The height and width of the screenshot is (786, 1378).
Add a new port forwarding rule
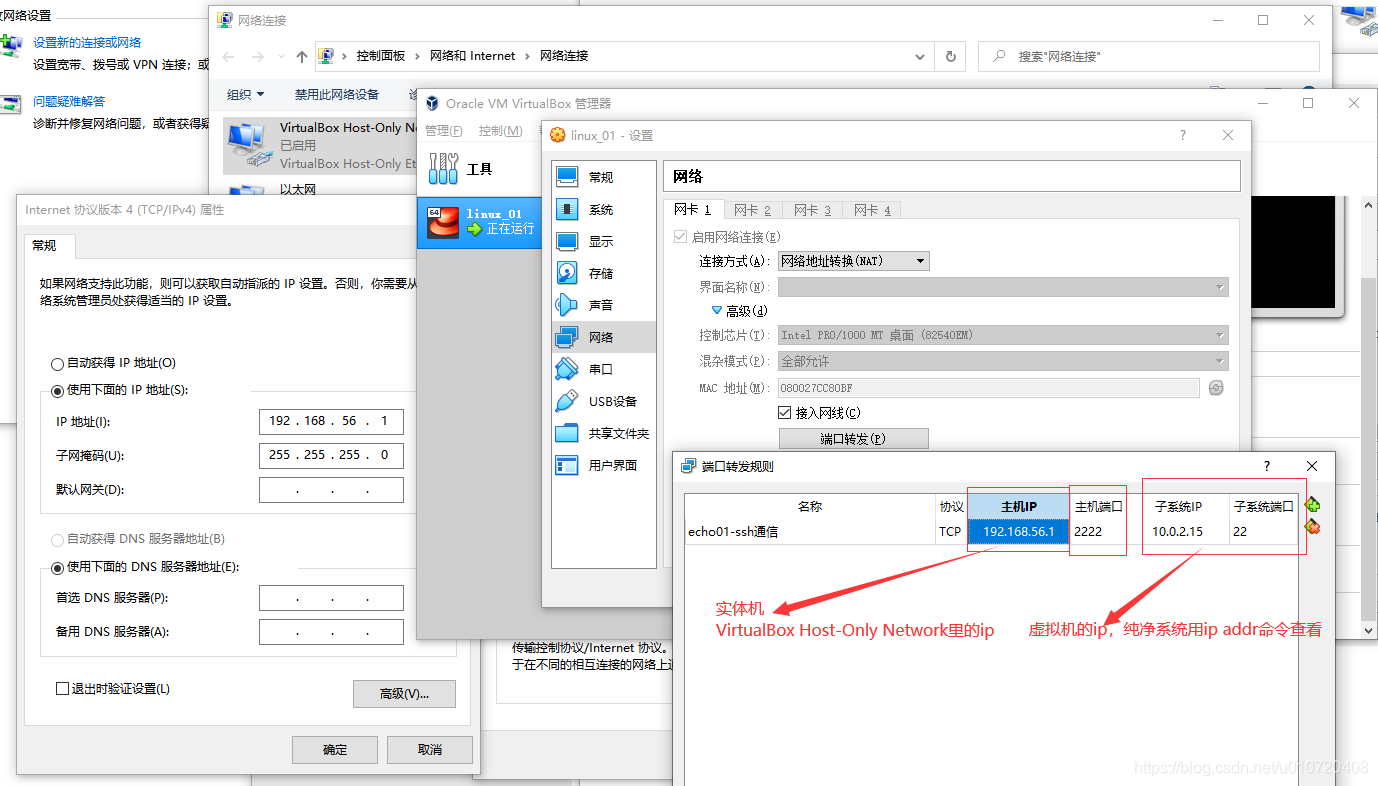click(1312, 505)
